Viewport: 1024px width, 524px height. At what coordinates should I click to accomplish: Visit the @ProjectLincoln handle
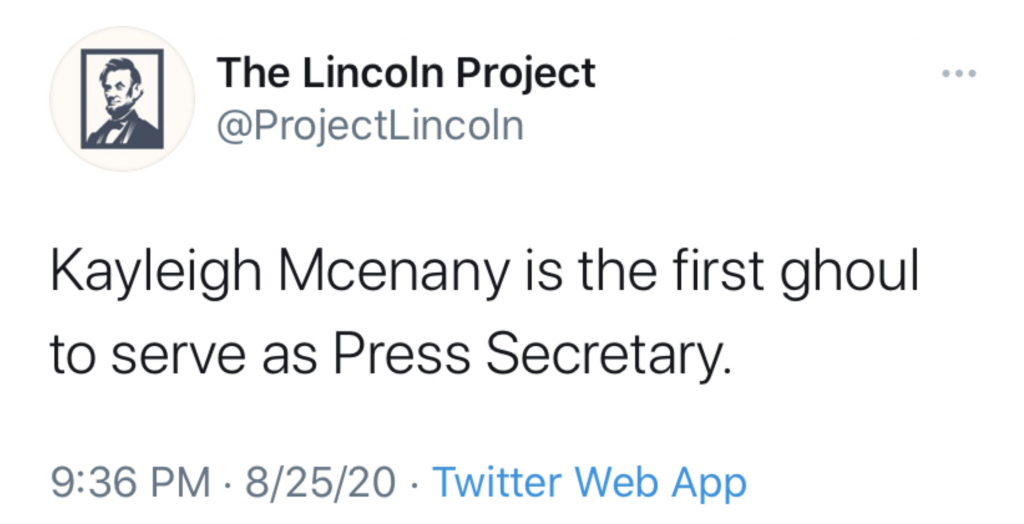pyautogui.click(x=370, y=125)
